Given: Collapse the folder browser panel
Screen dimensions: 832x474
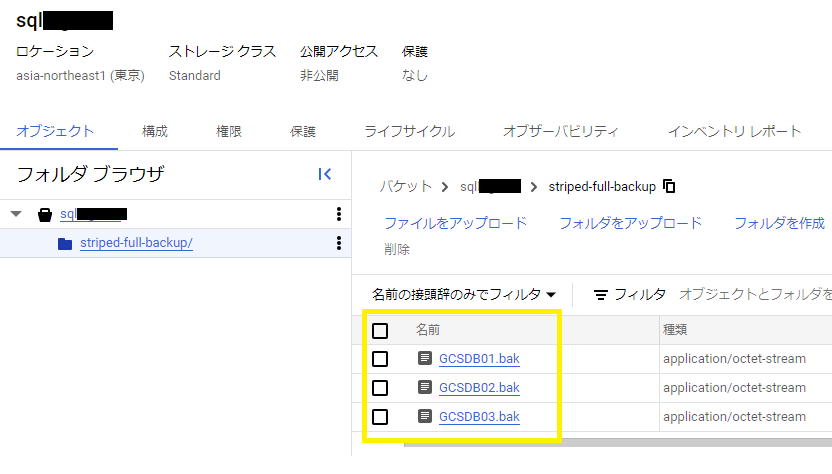Looking at the screenshot, I should tap(325, 174).
